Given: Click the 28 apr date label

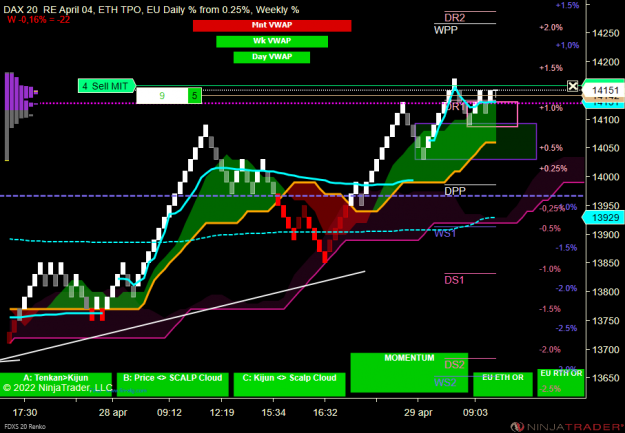Looking at the screenshot, I should 113,412.
